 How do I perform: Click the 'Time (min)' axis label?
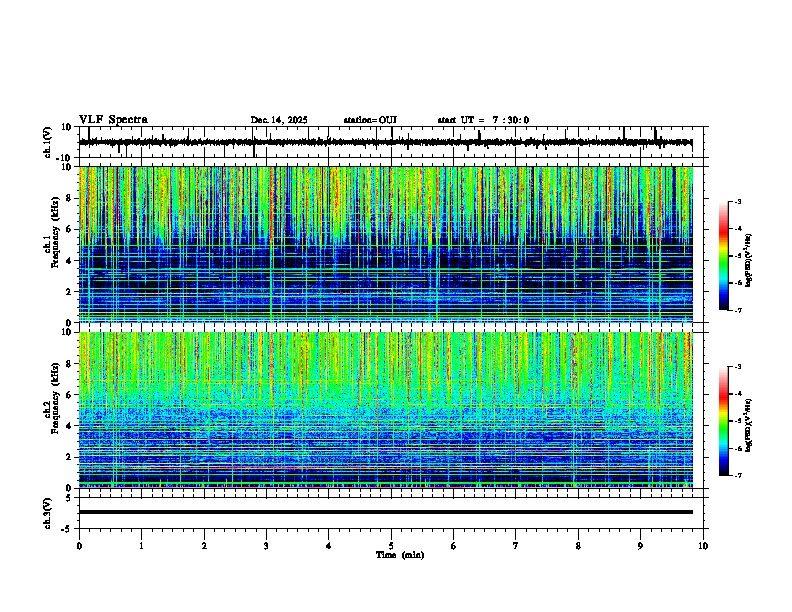point(400,555)
